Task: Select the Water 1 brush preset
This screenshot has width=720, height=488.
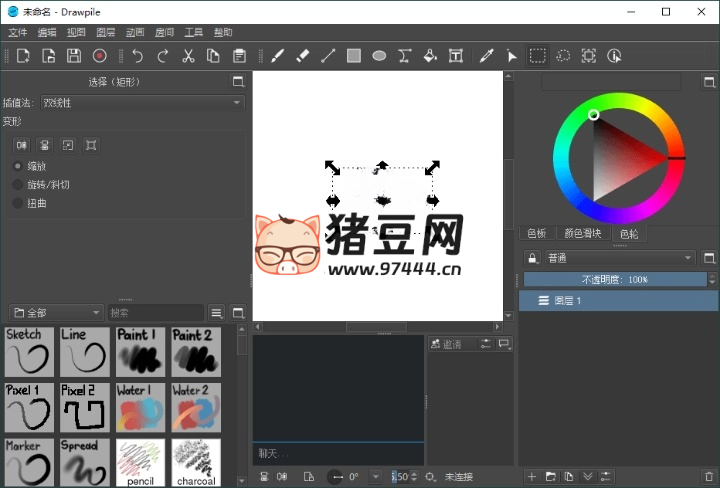Action: (140, 408)
